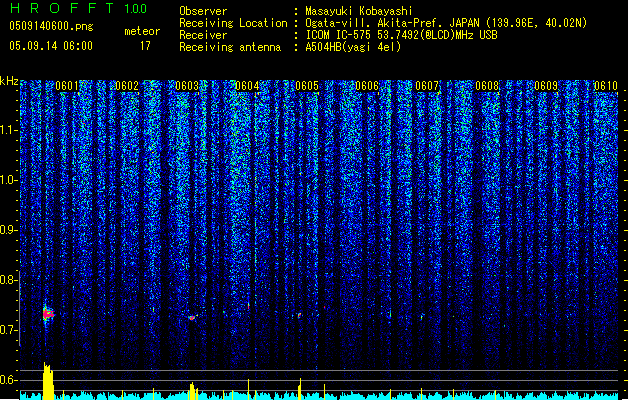The image size is (629, 400).
Task: Click the date stamp 05.09.14 06:00
Action: (x=51, y=46)
